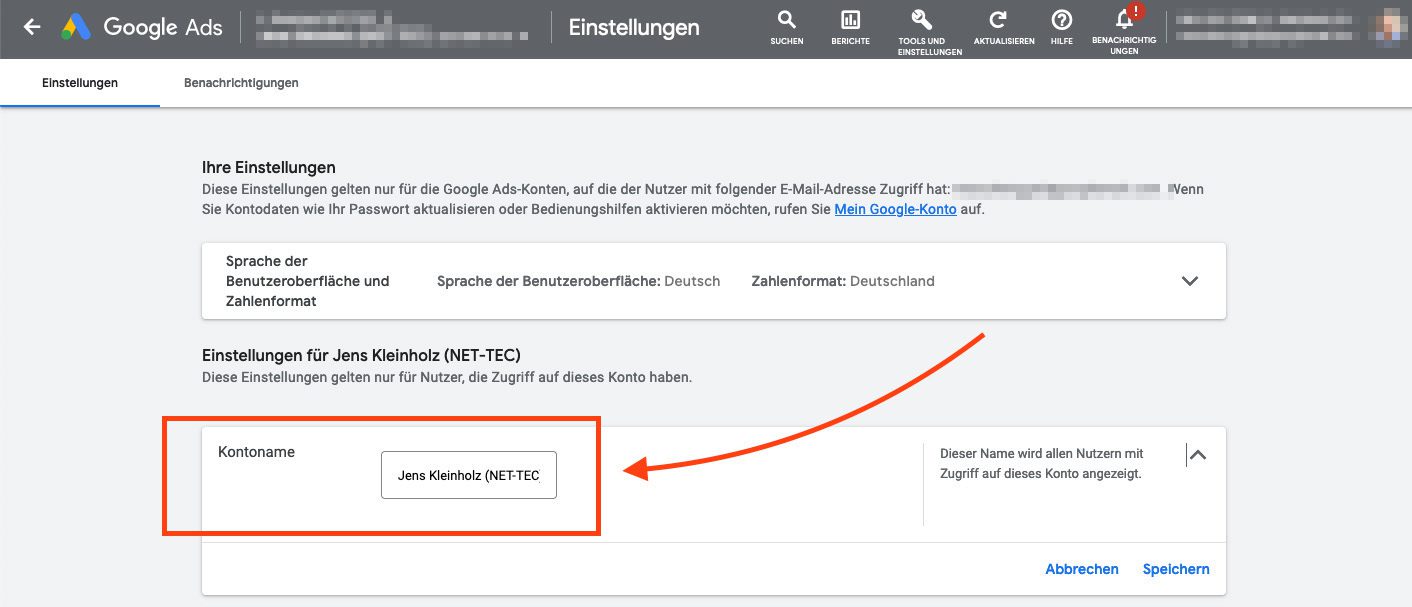Click the Kontoname text field
This screenshot has height=607, width=1412.
click(468, 476)
